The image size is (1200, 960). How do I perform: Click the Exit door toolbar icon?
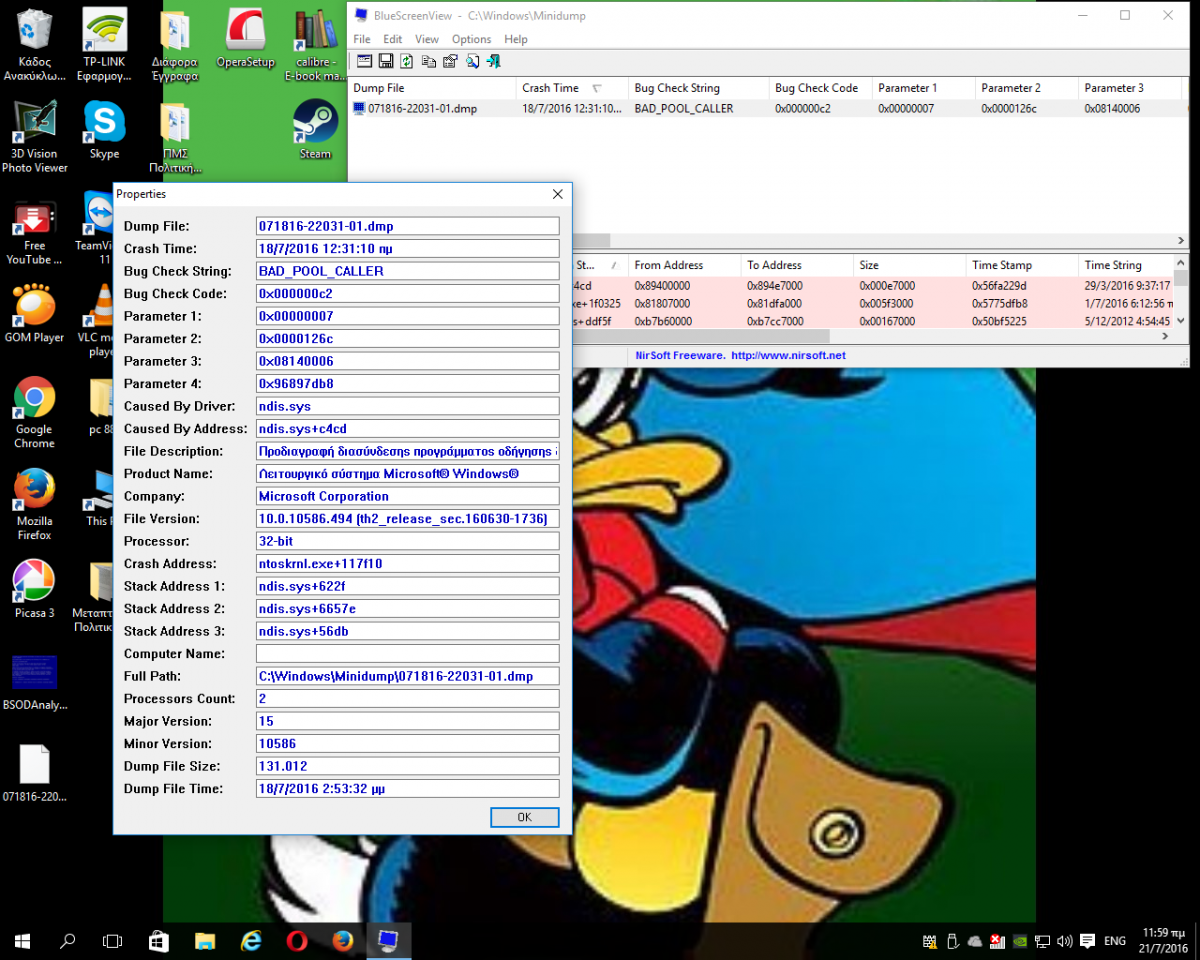(493, 61)
